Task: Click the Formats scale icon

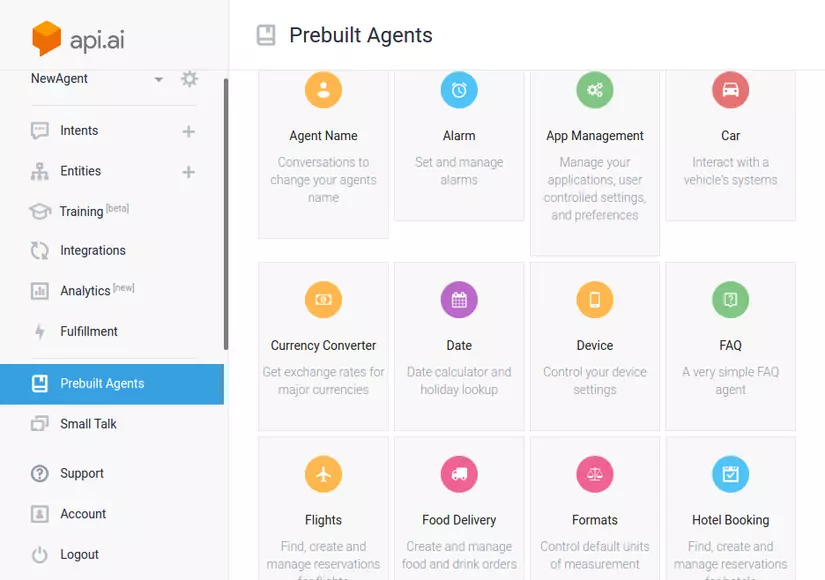Action: pos(595,474)
